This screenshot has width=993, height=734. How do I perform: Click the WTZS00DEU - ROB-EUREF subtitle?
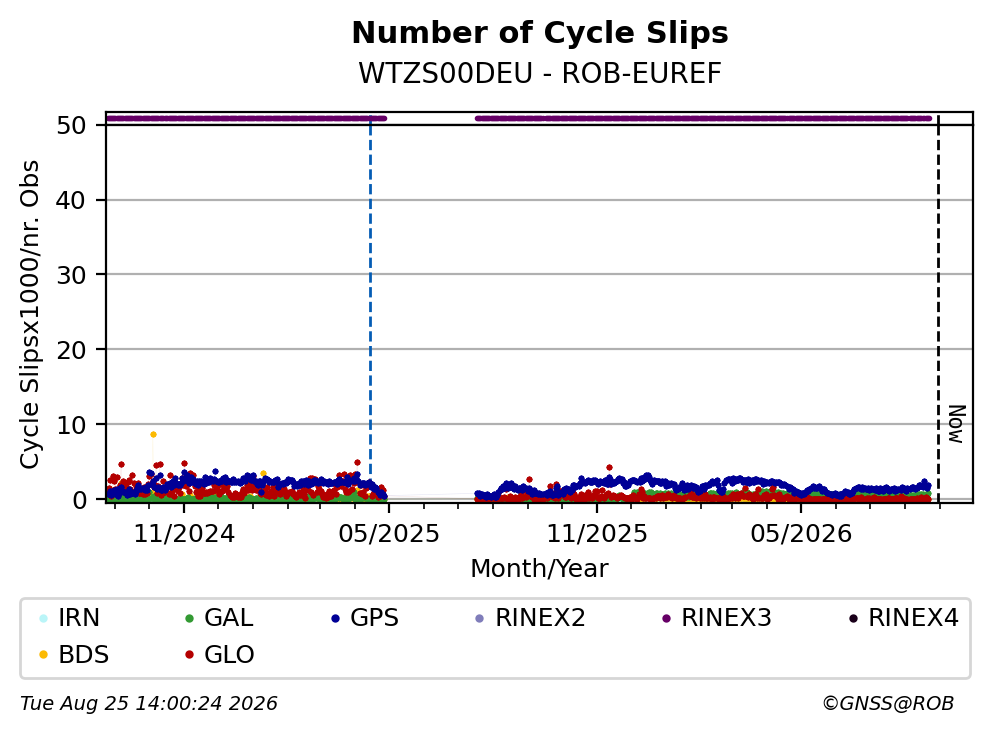(540, 73)
